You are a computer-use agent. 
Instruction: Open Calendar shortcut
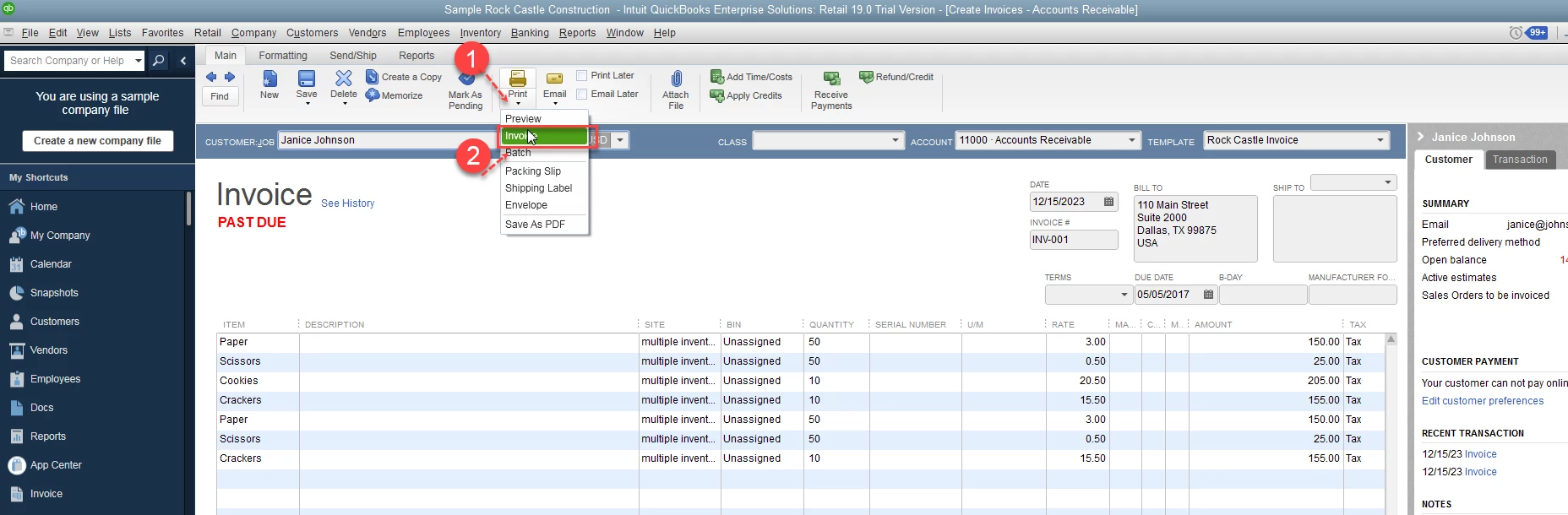click(x=41, y=264)
